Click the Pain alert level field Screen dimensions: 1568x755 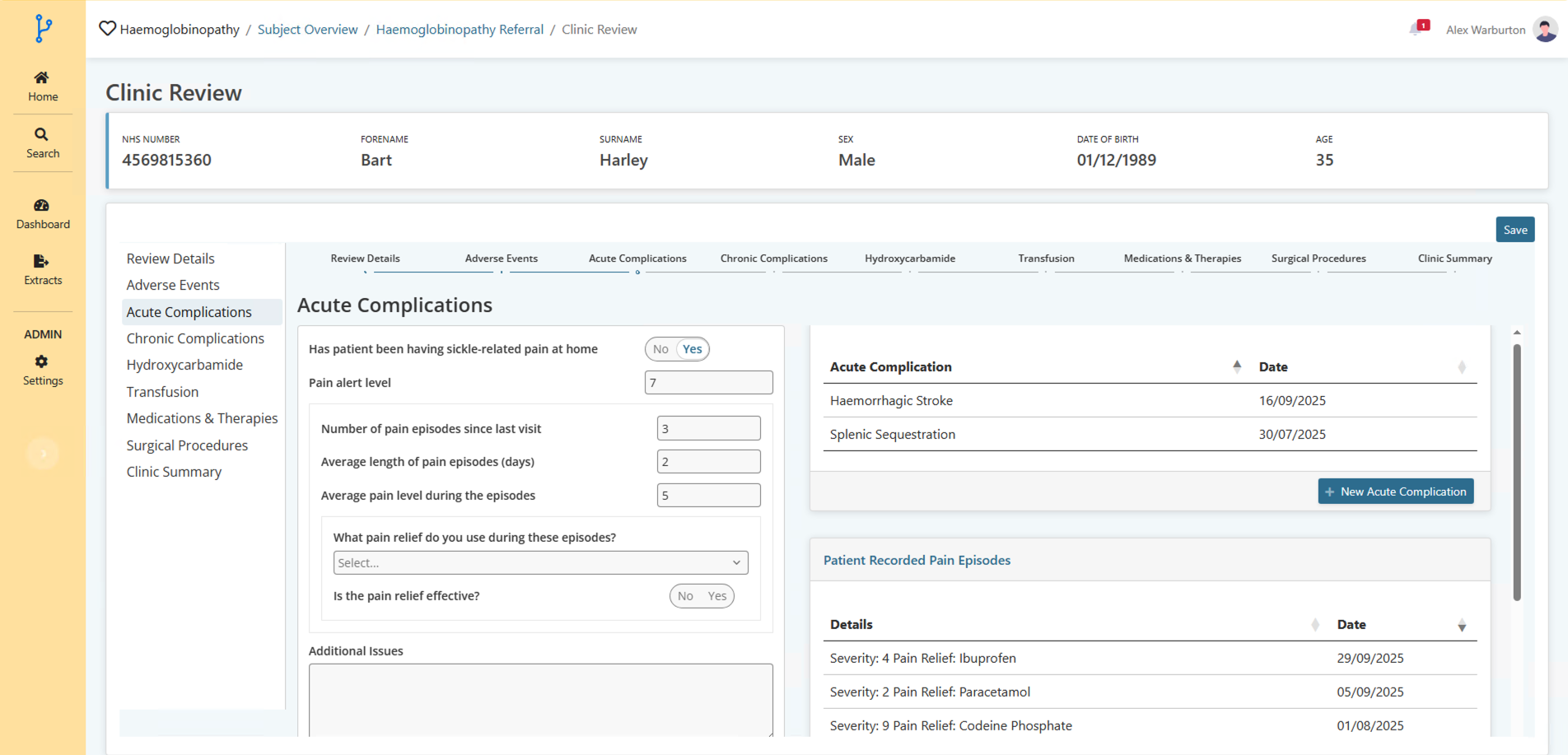(x=708, y=383)
